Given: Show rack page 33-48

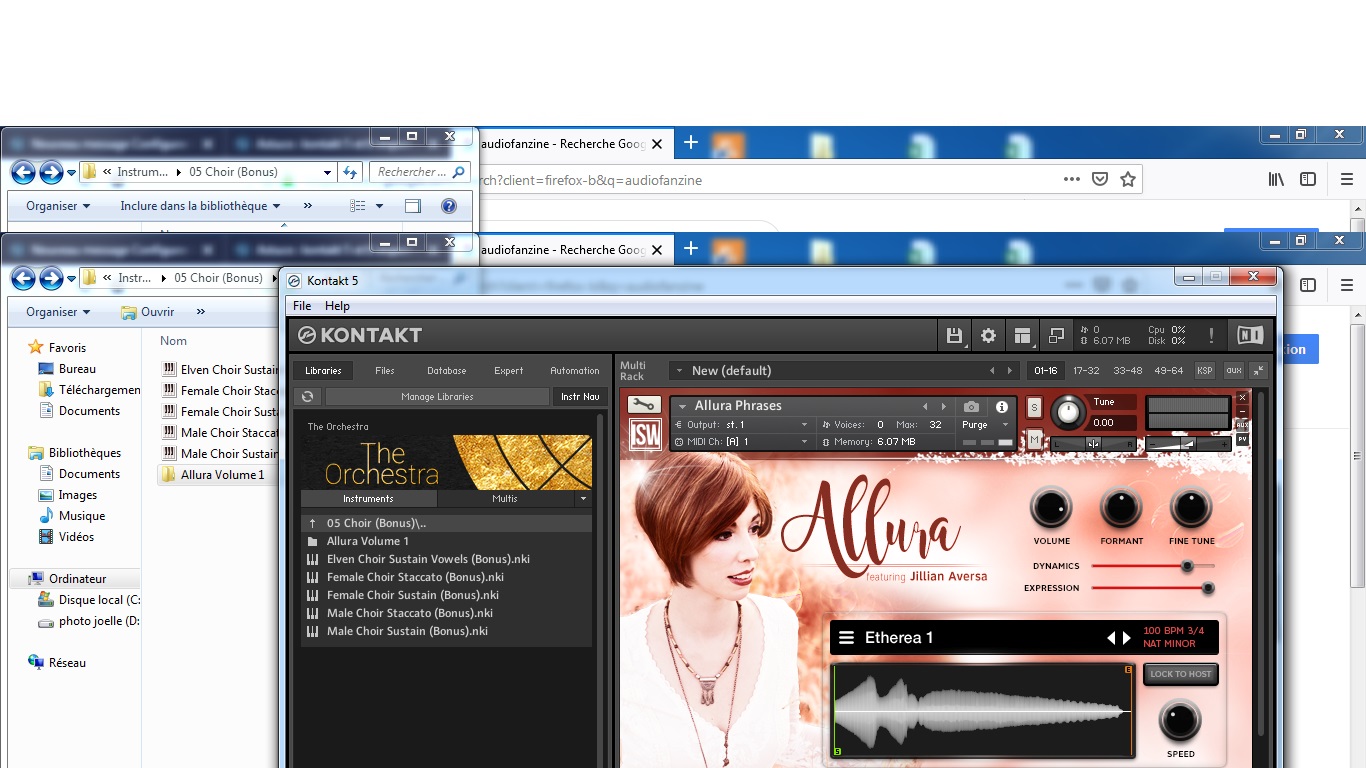Looking at the screenshot, I should [1128, 370].
